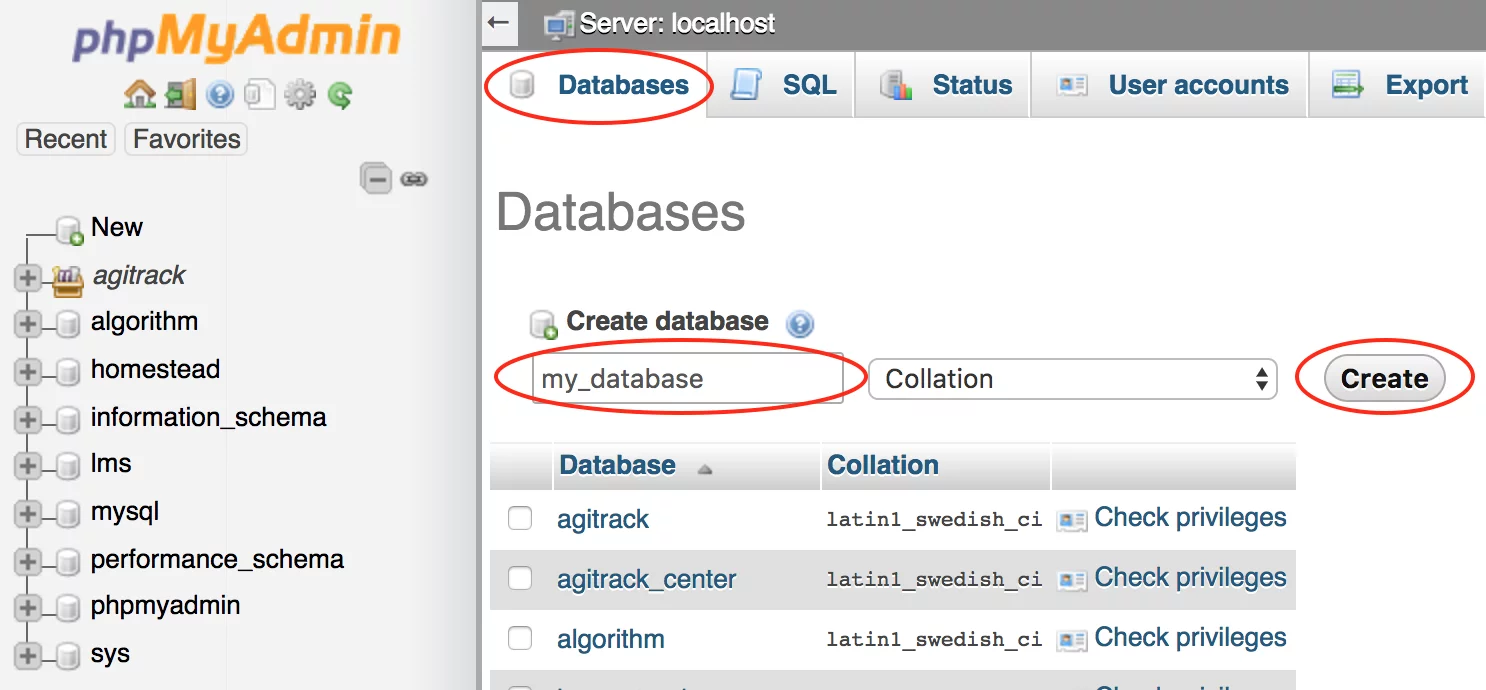This screenshot has height=690, width=1486.
Task: Click the collapse all tree icon
Action: click(376, 179)
